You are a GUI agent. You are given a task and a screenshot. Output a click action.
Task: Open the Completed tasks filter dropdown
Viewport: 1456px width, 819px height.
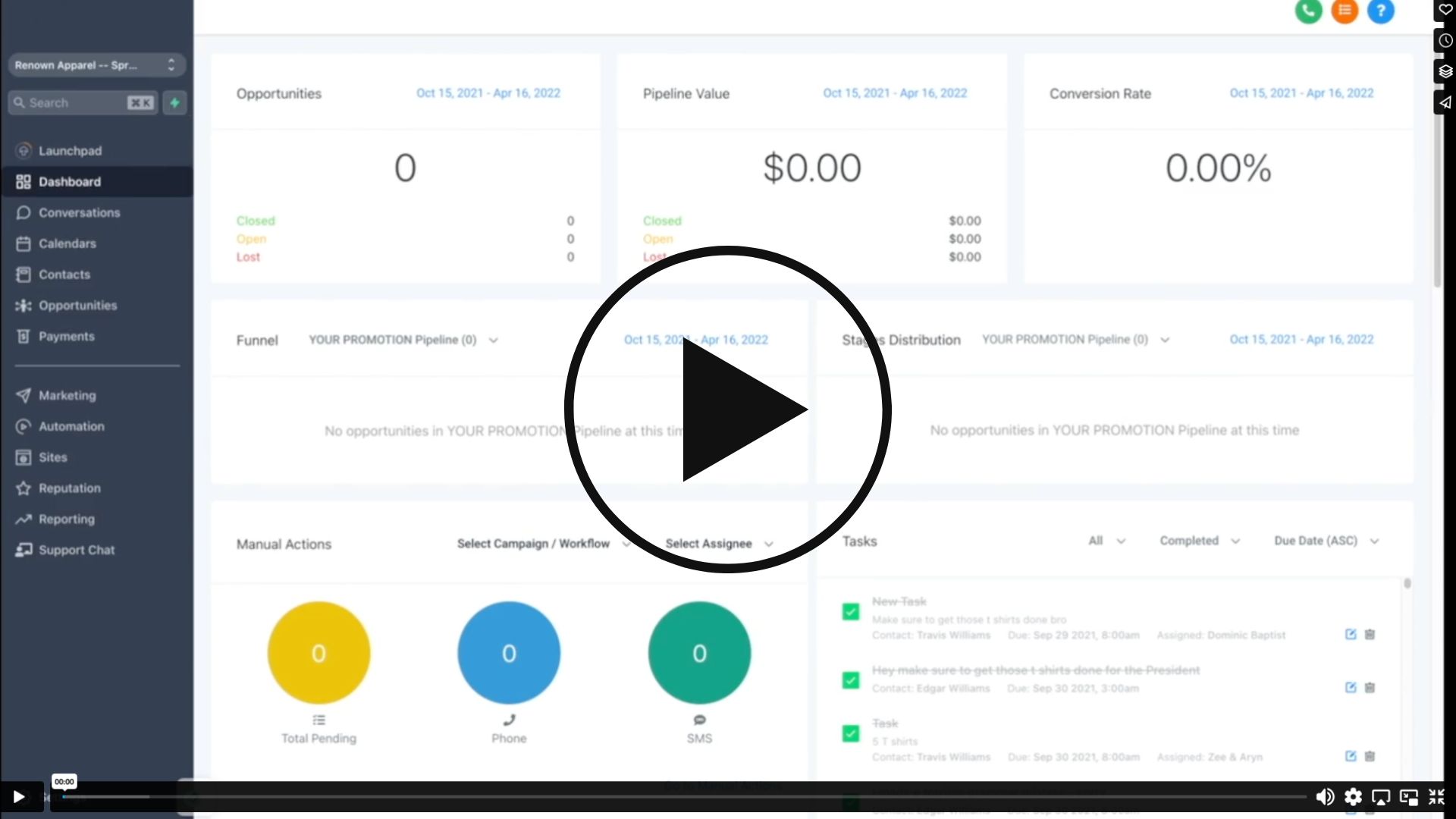click(x=1199, y=541)
